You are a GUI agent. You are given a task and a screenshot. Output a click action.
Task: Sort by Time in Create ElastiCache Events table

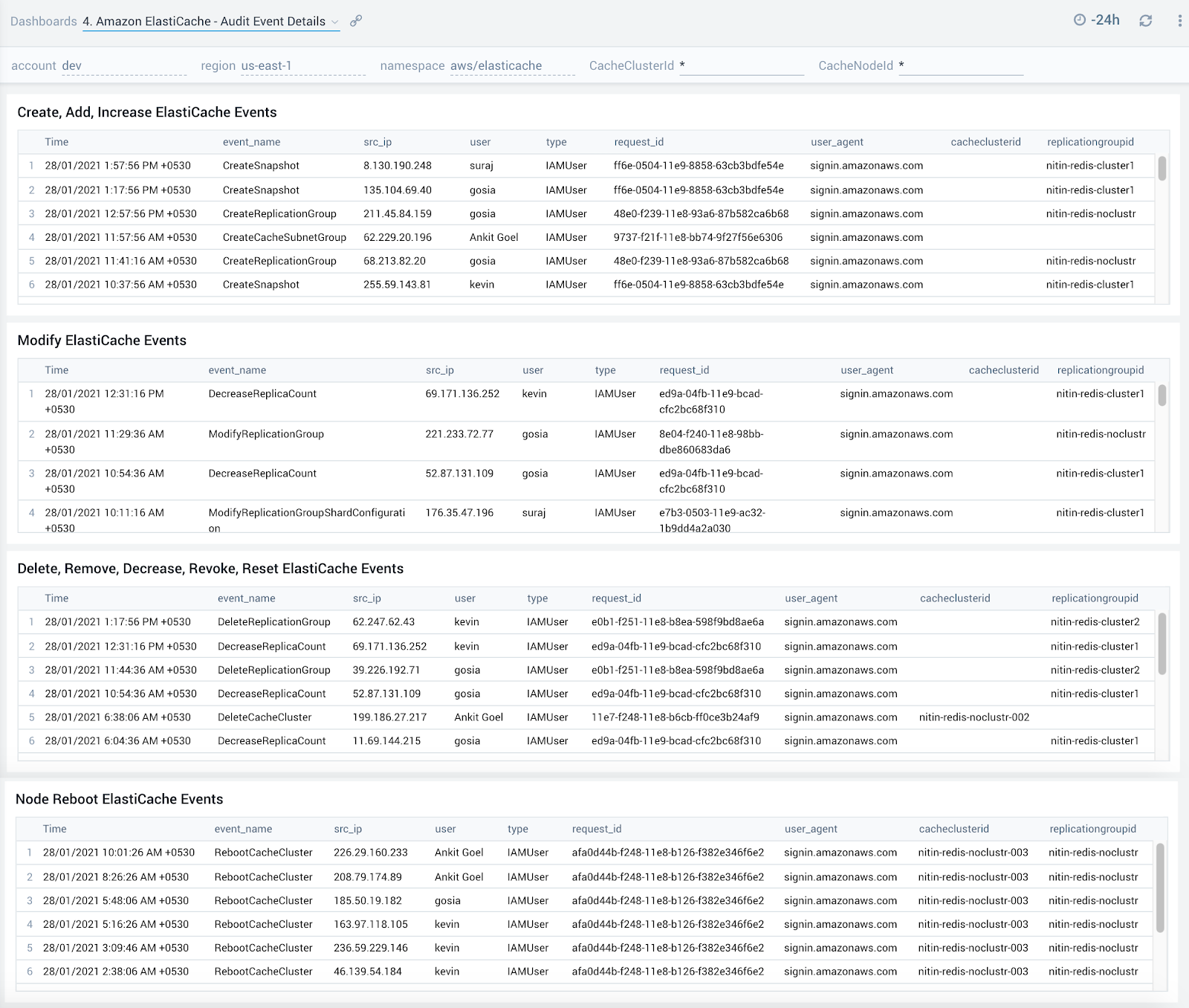click(56, 142)
